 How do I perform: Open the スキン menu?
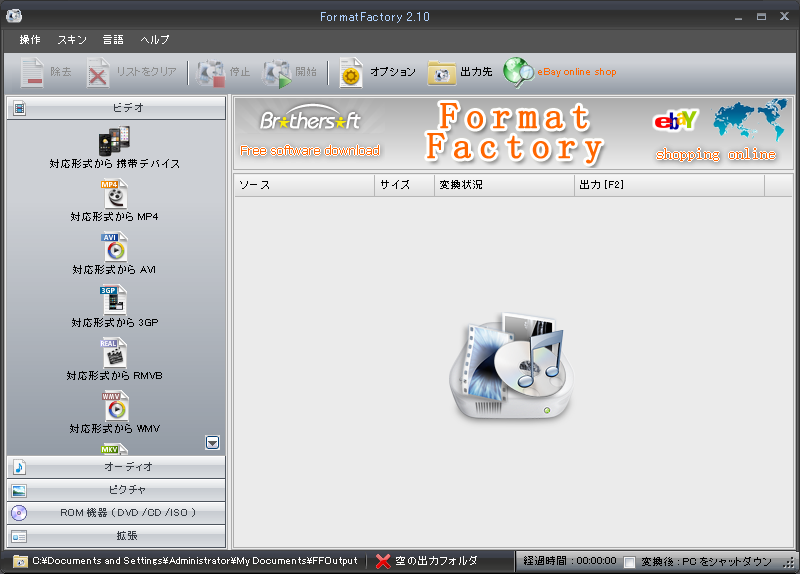point(72,40)
